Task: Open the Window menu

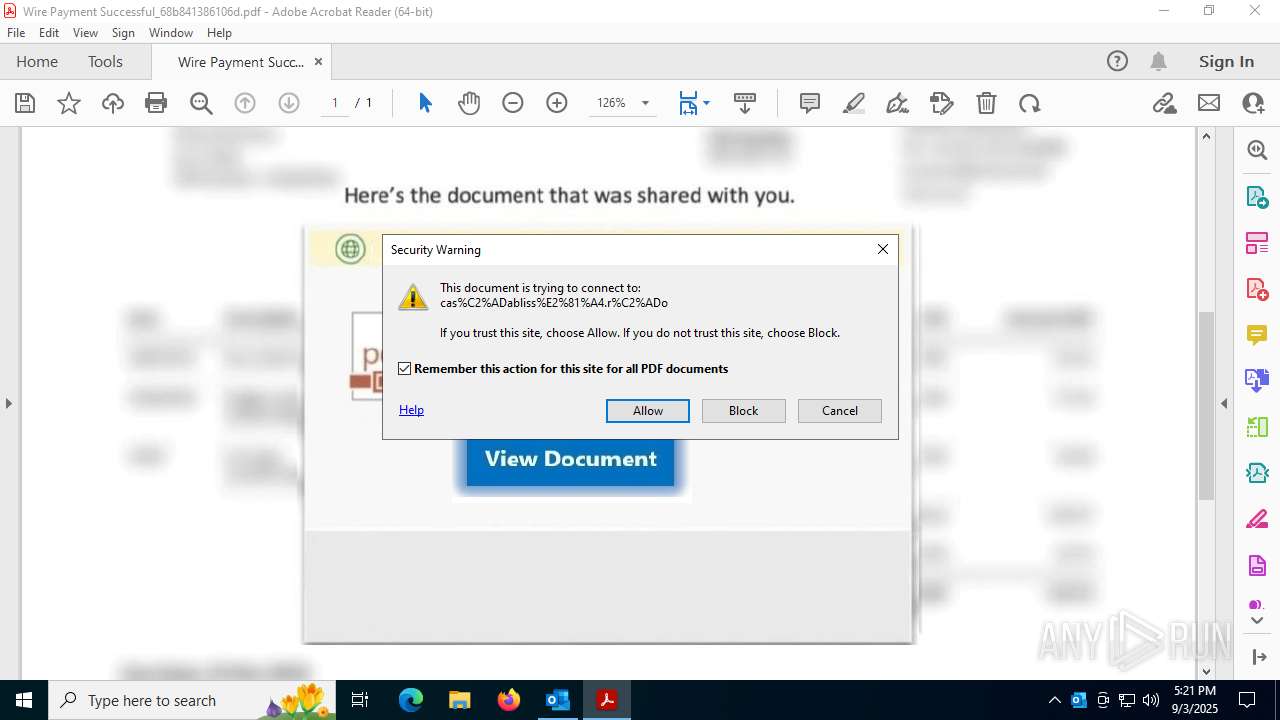Action: coord(171,33)
